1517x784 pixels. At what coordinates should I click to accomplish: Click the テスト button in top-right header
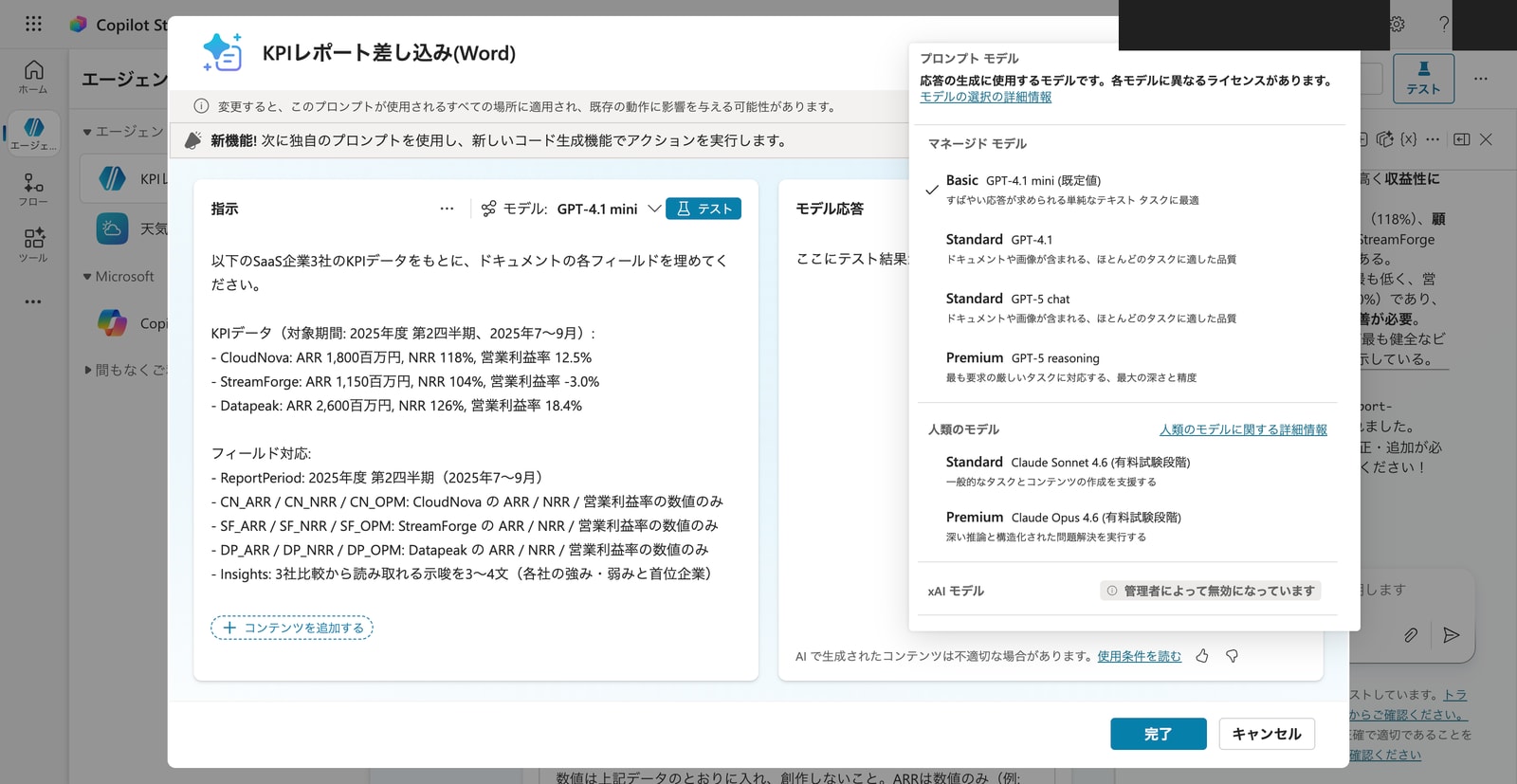(x=1423, y=79)
